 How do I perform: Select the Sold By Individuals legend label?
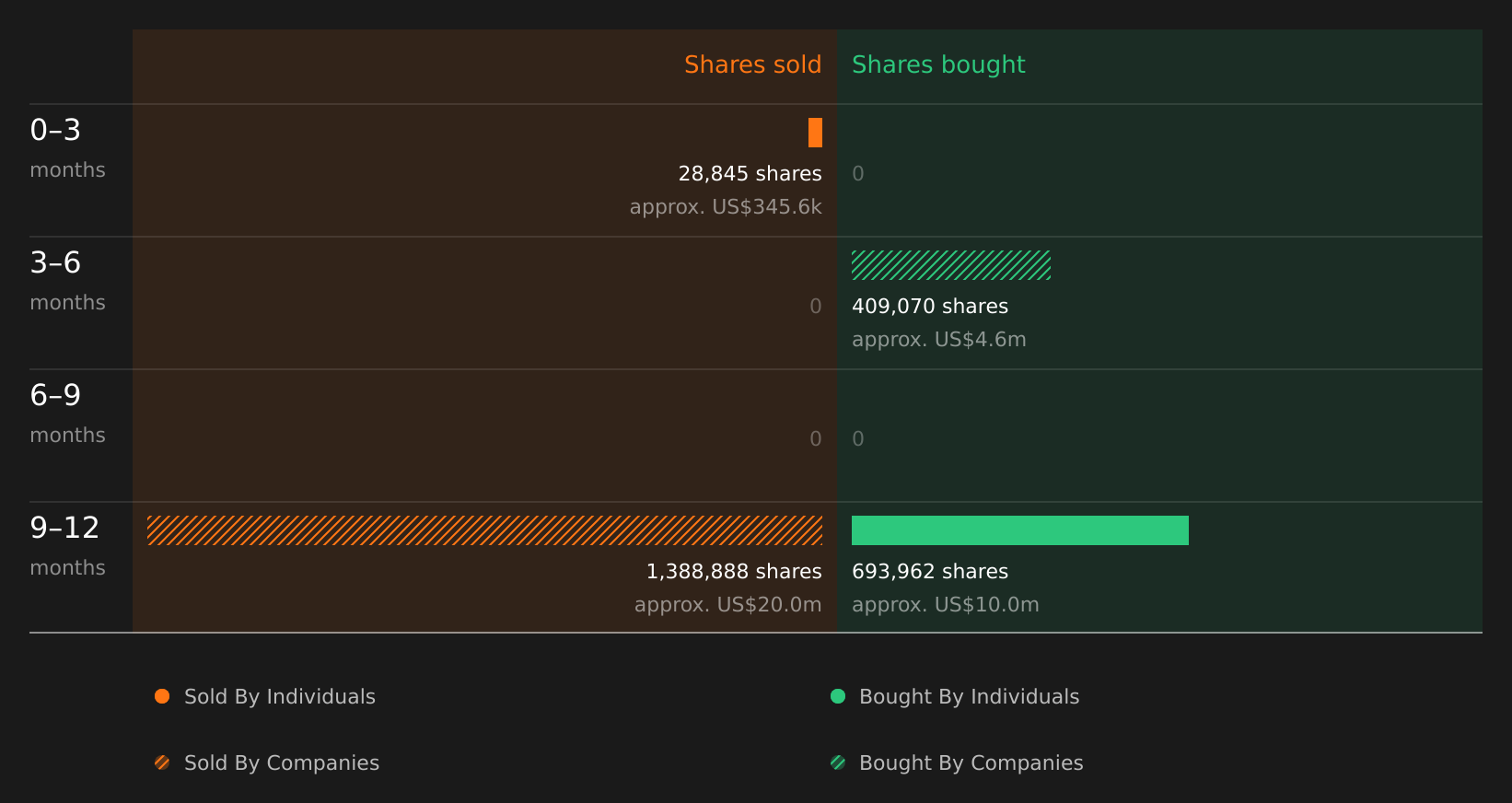pyautogui.click(x=280, y=697)
